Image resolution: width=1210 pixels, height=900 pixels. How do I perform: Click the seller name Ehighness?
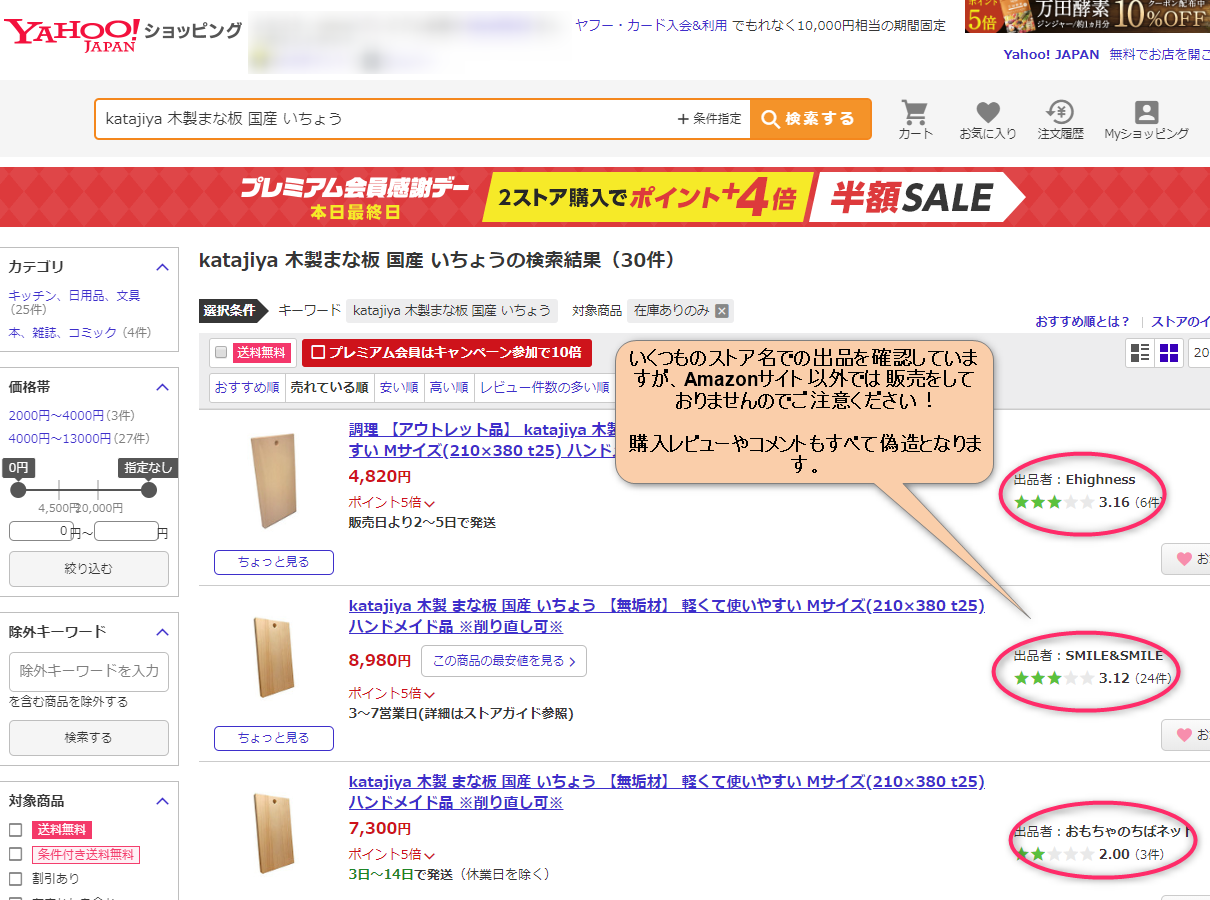(1100, 480)
